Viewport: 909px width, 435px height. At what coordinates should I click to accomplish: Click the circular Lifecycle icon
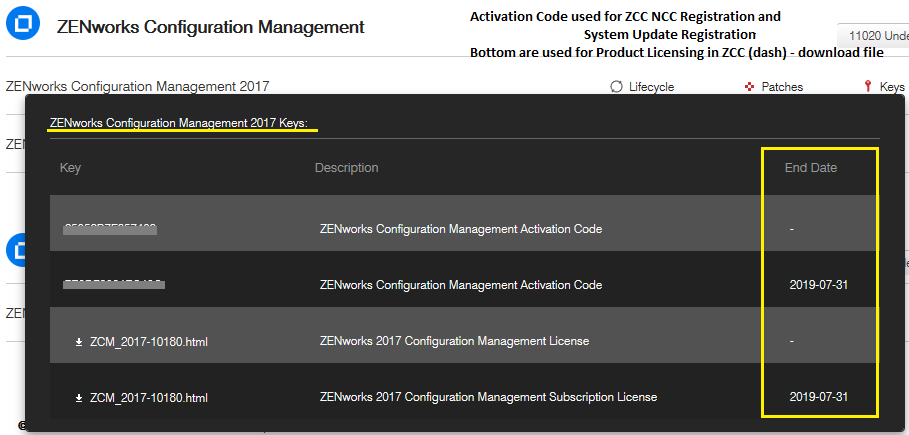[x=617, y=87]
